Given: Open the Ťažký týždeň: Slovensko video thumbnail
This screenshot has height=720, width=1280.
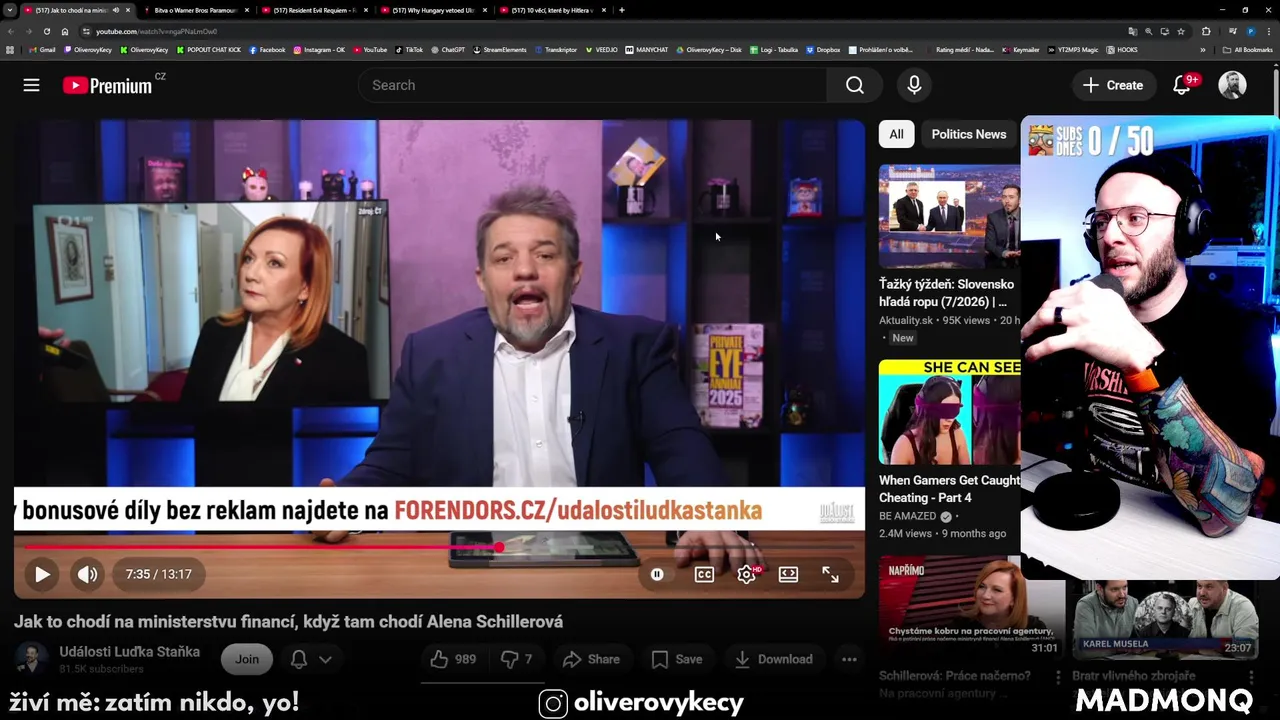Looking at the screenshot, I should (950, 216).
